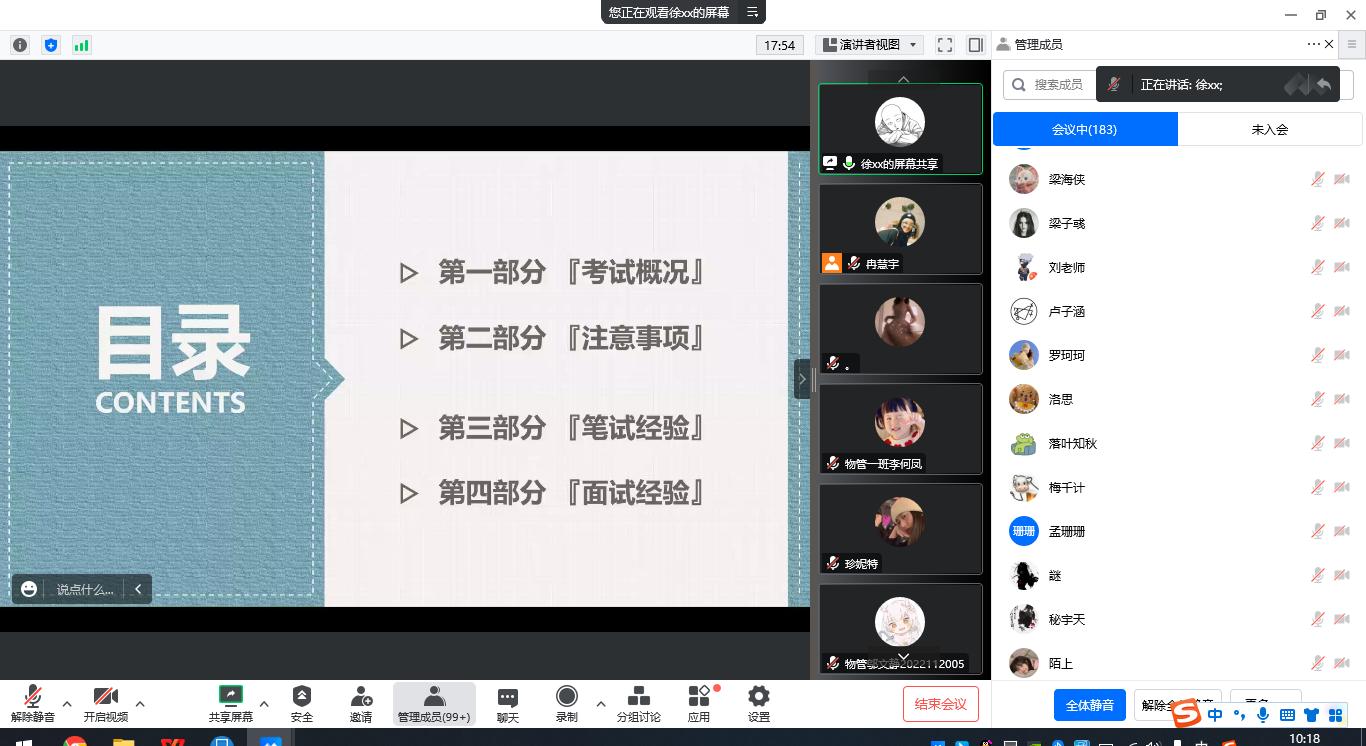This screenshot has width=1366, height=746.
Task: Open the Chat (聊天) panel
Action: (507, 697)
